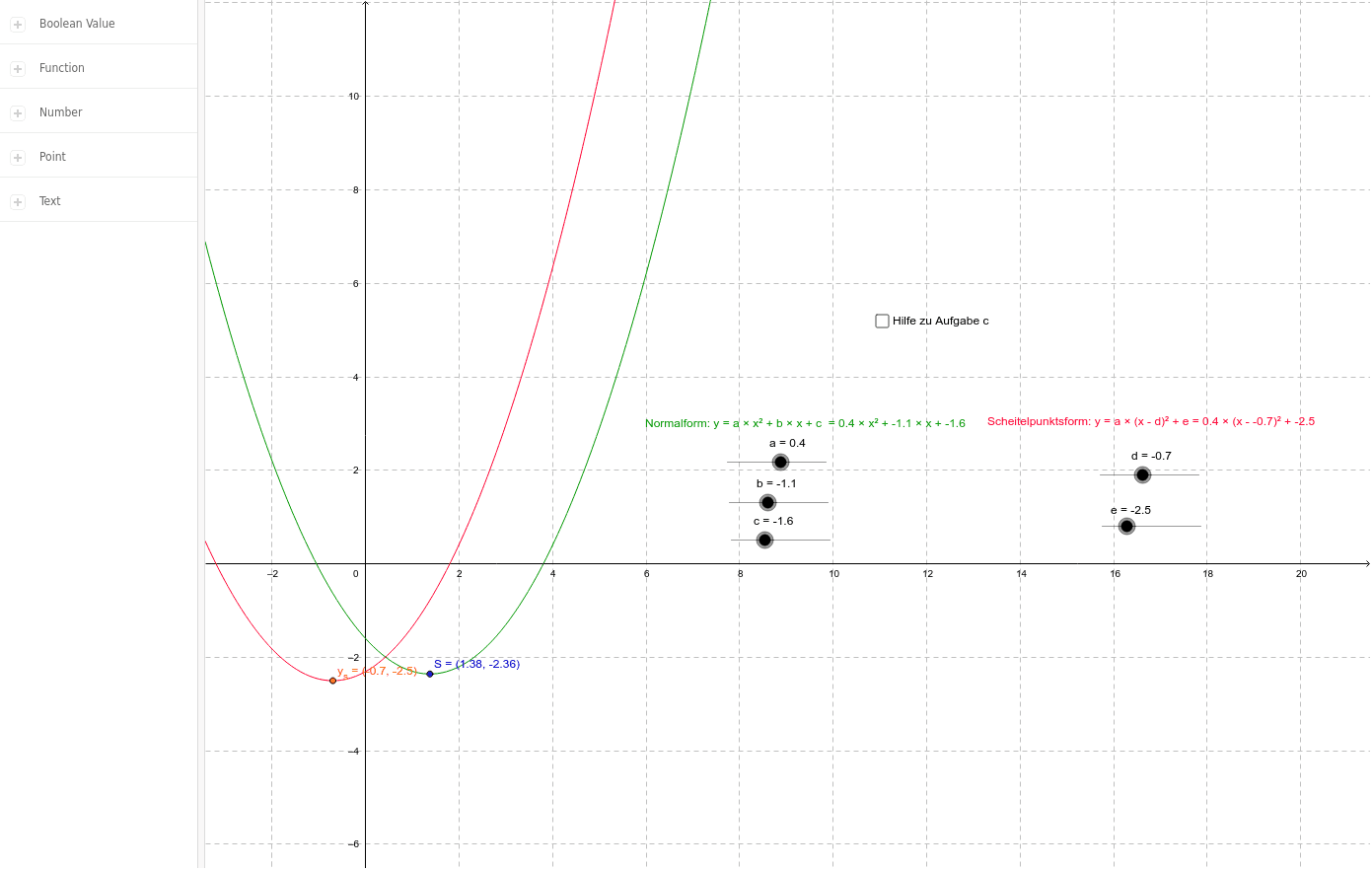Click slider b knob at -1.1

767,502
